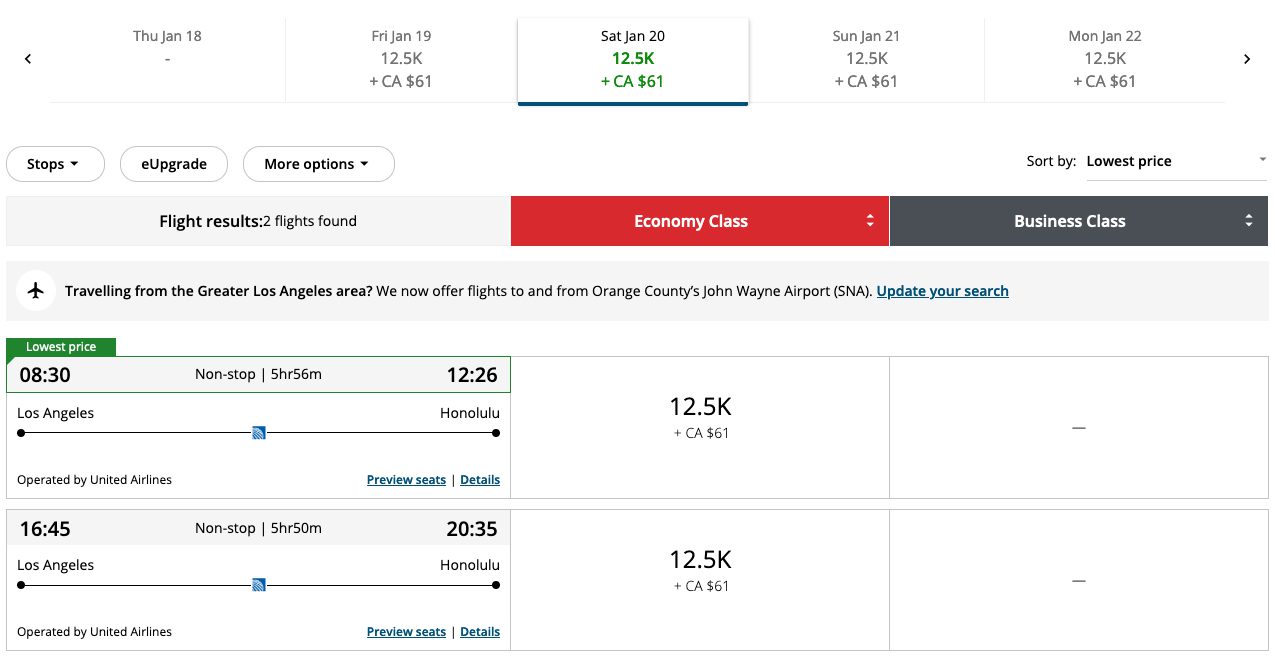Screen dimensions: 1275x658
Task: Click the sort arrows on the Business Class header
Action: tap(1247, 220)
